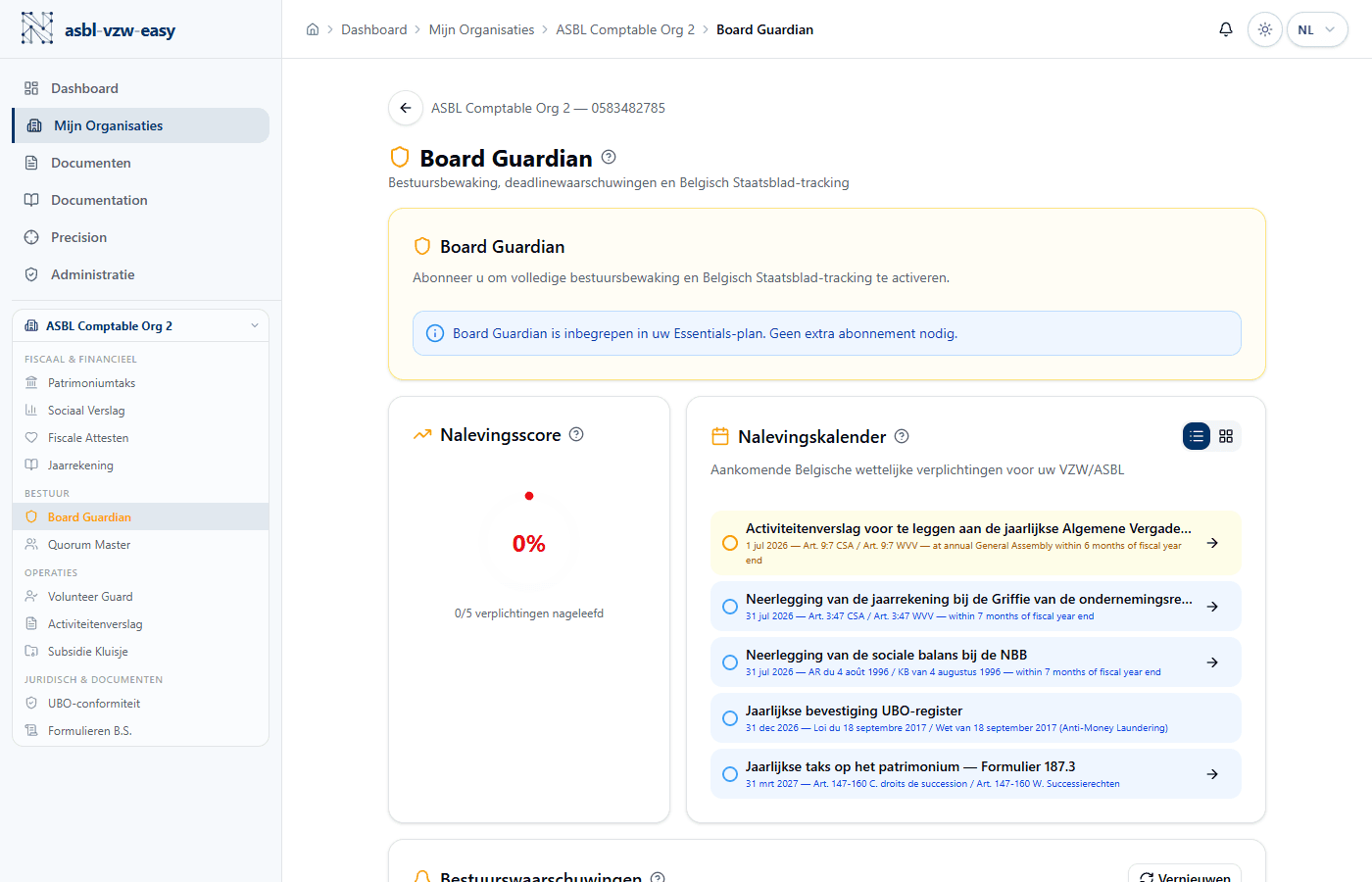The image size is (1372, 882).
Task: Click the '0/5 verplichtingen nageleefd' text
Action: click(529, 613)
